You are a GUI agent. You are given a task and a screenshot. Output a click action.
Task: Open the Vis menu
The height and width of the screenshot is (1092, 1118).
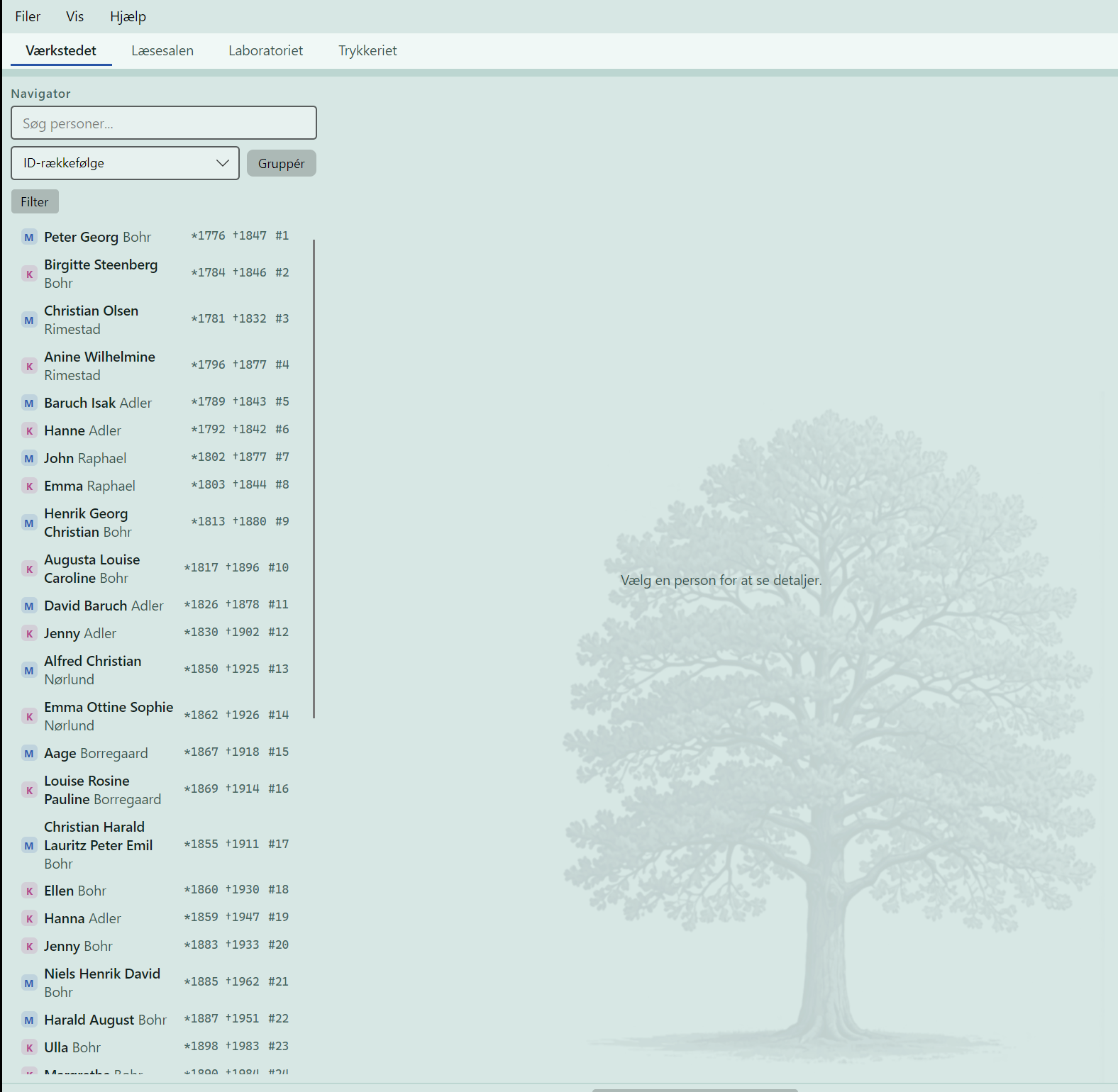pos(74,16)
